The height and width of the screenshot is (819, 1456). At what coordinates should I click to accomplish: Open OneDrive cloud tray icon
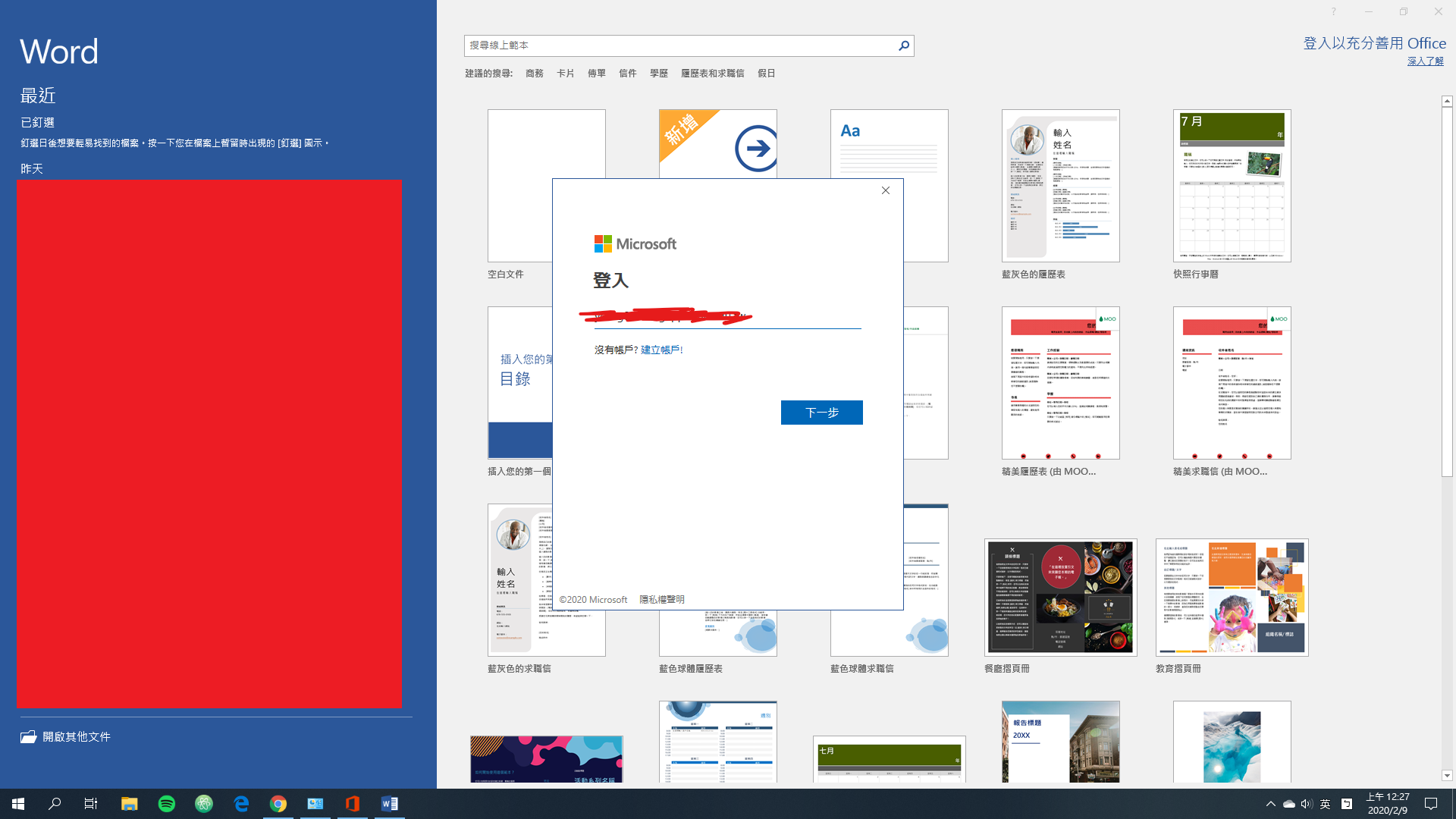click(1288, 804)
